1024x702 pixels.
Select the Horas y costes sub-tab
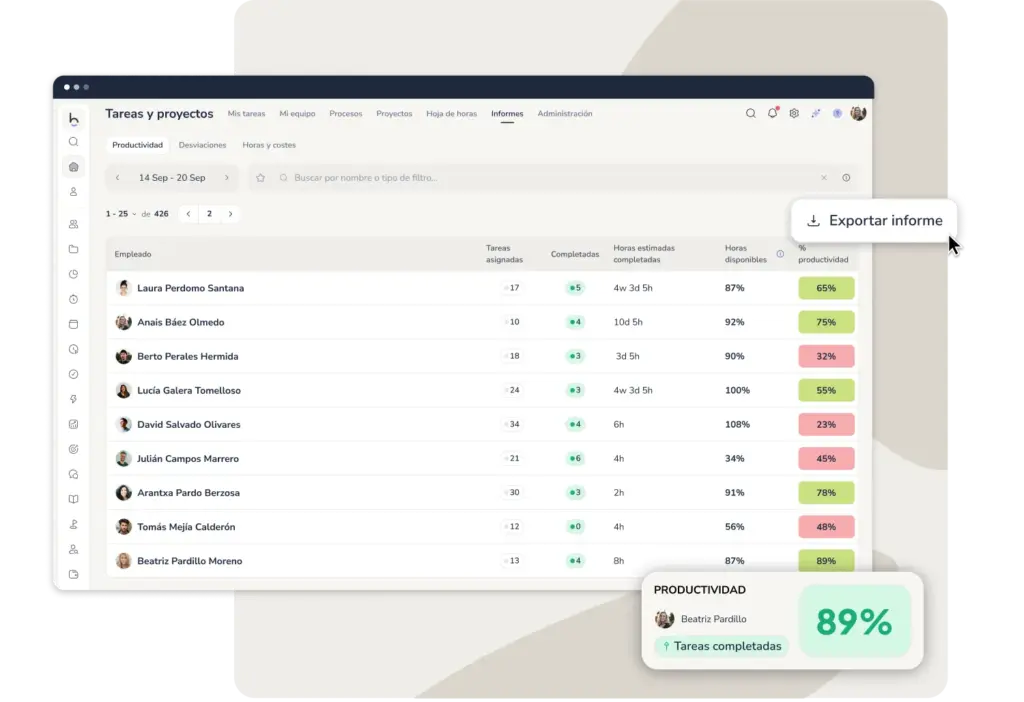coord(269,145)
